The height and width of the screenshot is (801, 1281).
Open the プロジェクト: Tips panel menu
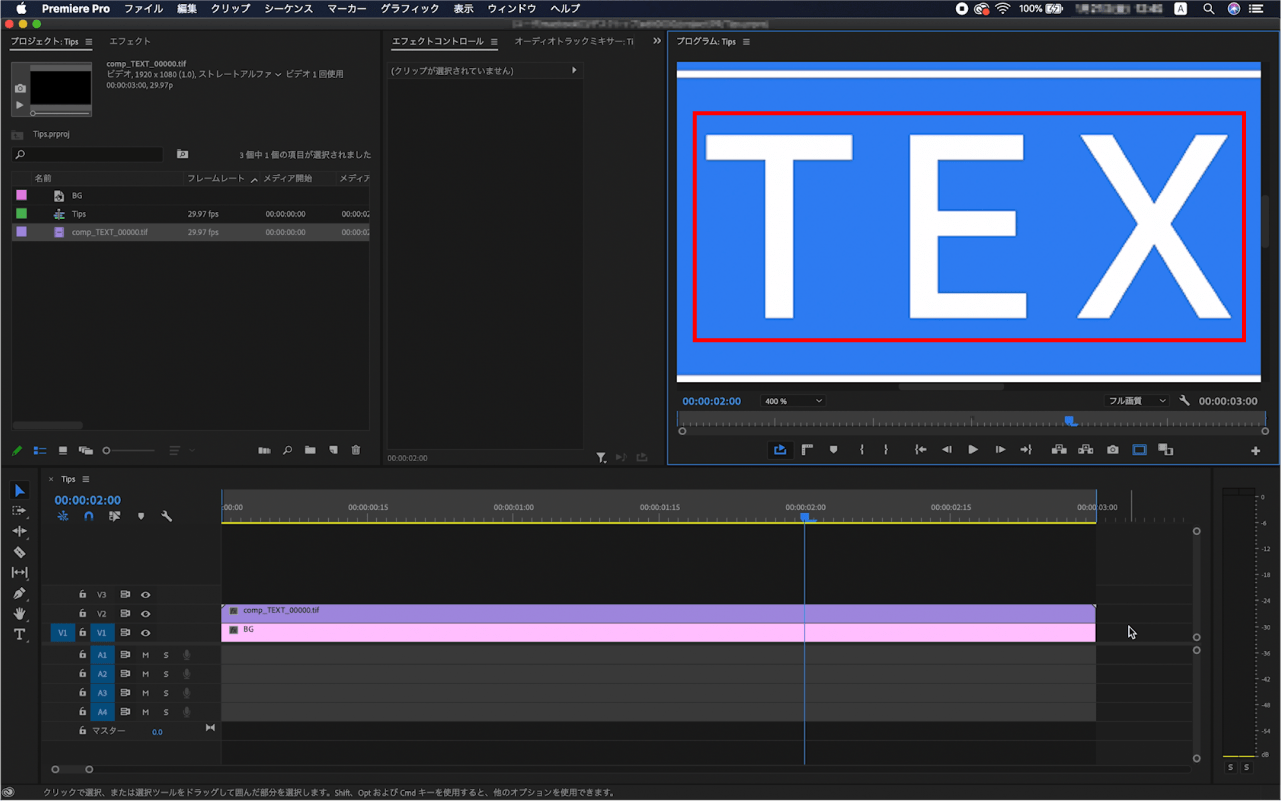[89, 42]
